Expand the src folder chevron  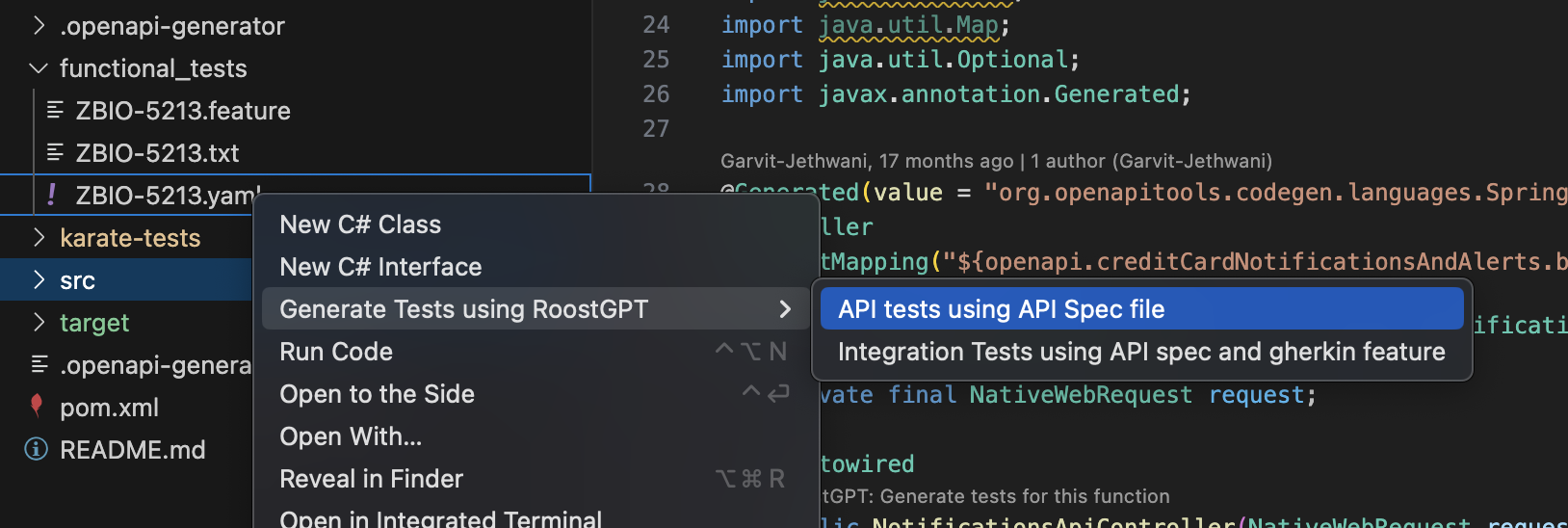pos(39,280)
